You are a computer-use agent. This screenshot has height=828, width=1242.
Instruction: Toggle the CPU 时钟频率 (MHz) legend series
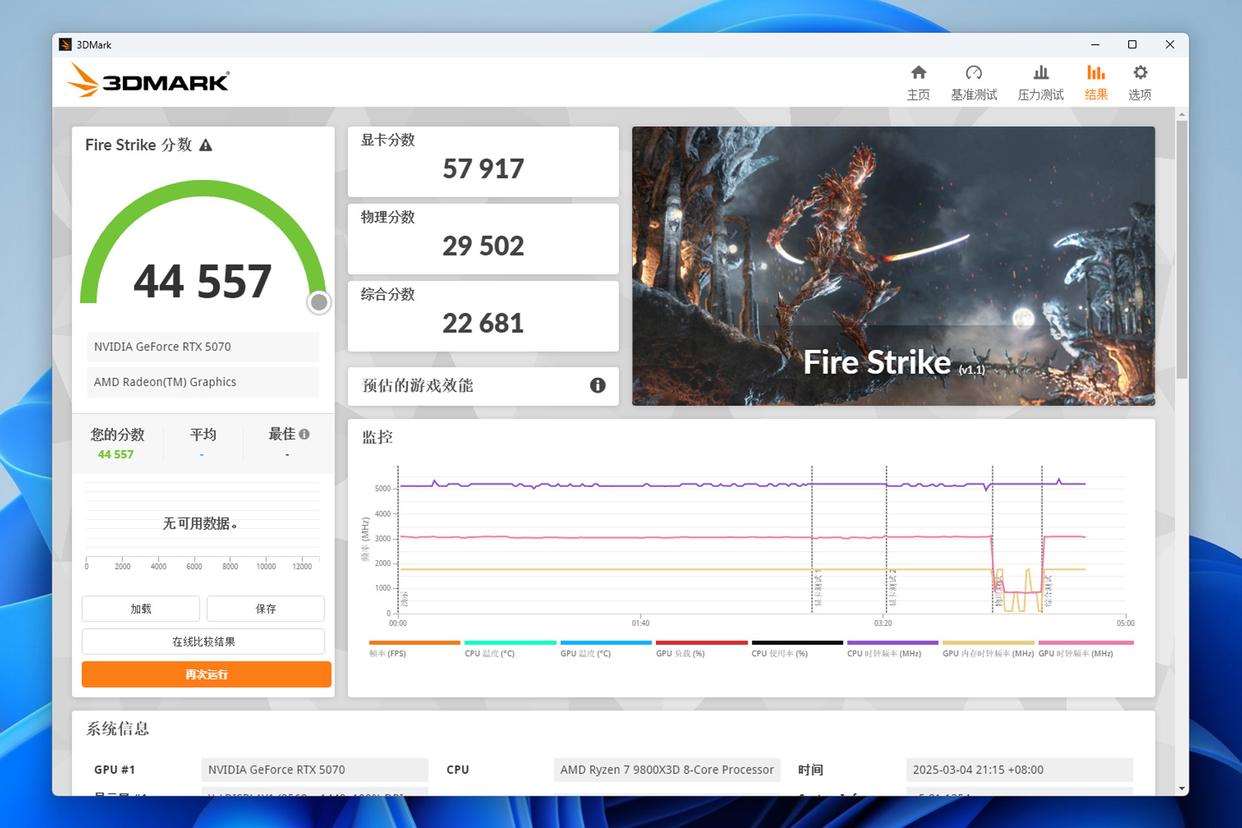(892, 649)
